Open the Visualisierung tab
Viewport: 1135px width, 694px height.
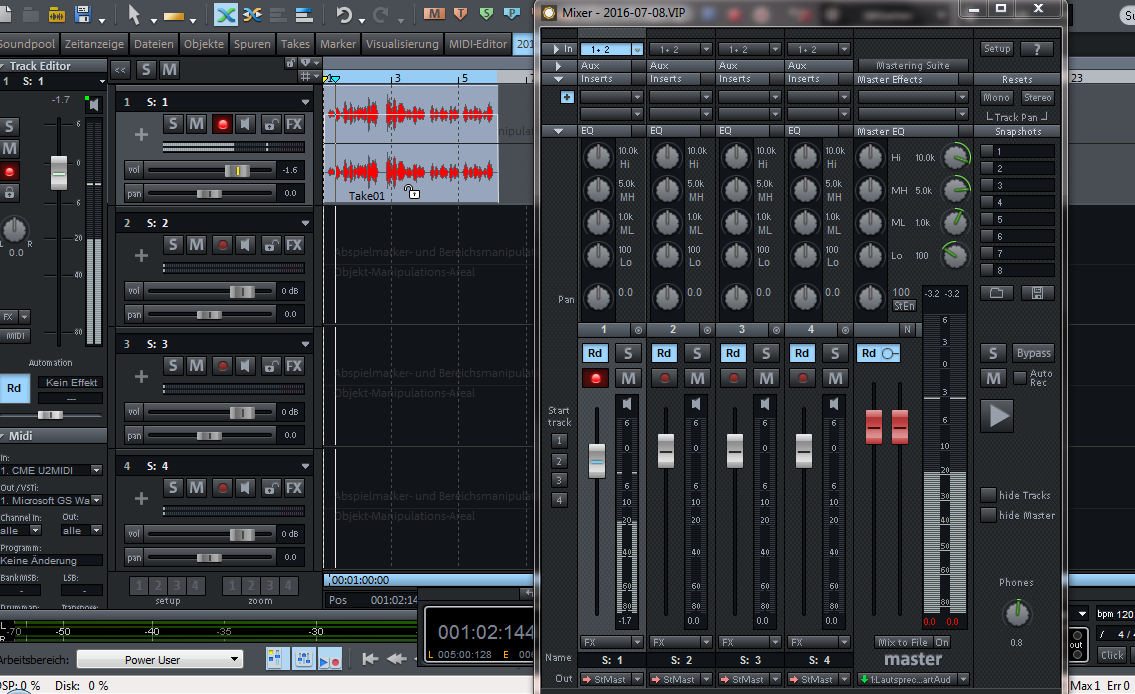pyautogui.click(x=402, y=44)
